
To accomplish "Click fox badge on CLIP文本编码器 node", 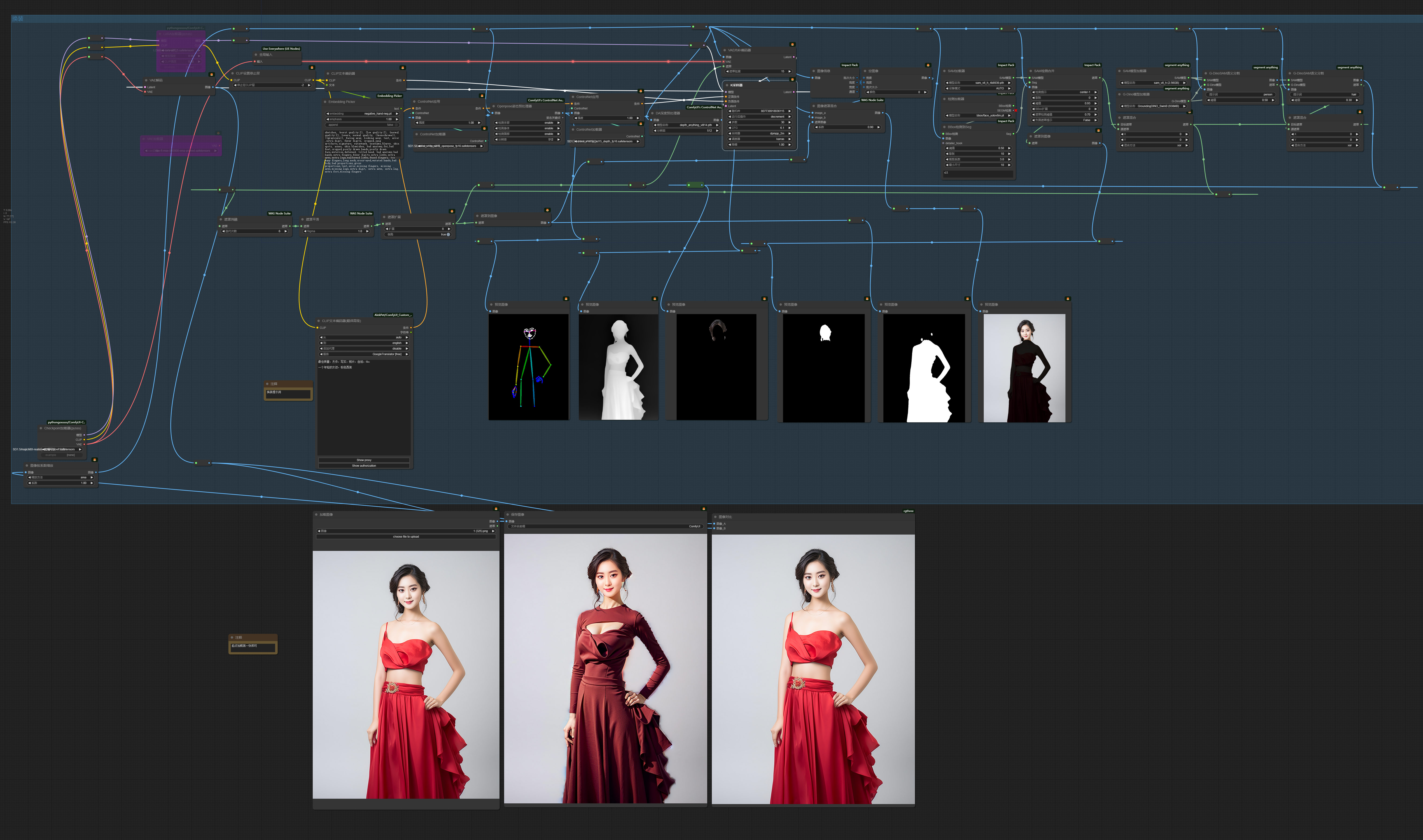I will tap(402, 67).
